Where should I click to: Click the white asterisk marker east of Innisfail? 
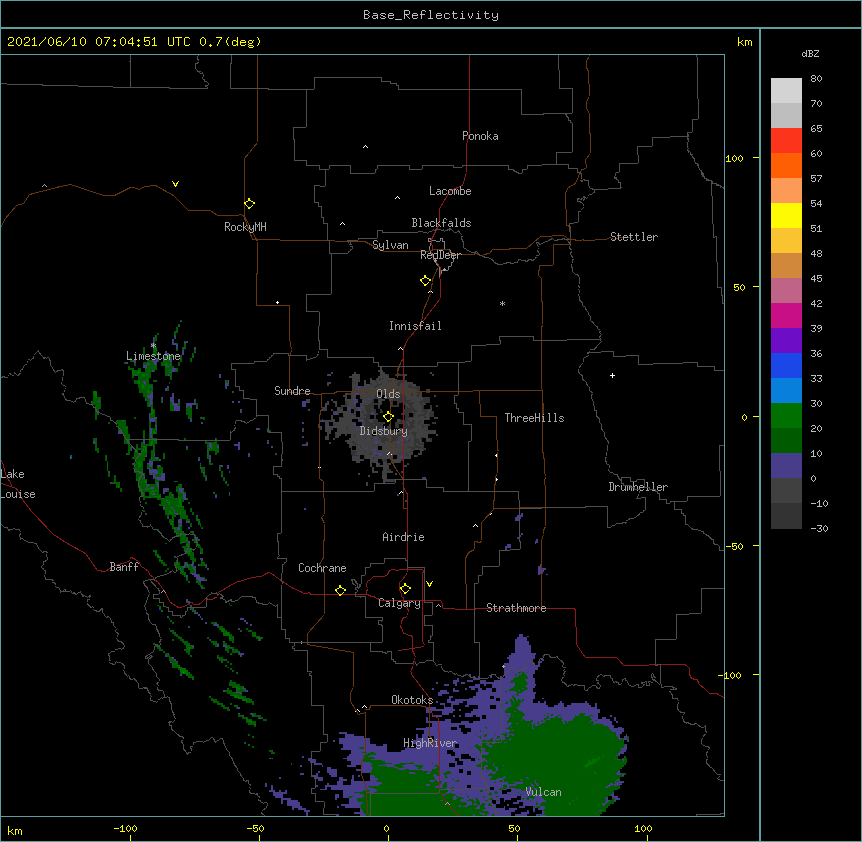(502, 303)
